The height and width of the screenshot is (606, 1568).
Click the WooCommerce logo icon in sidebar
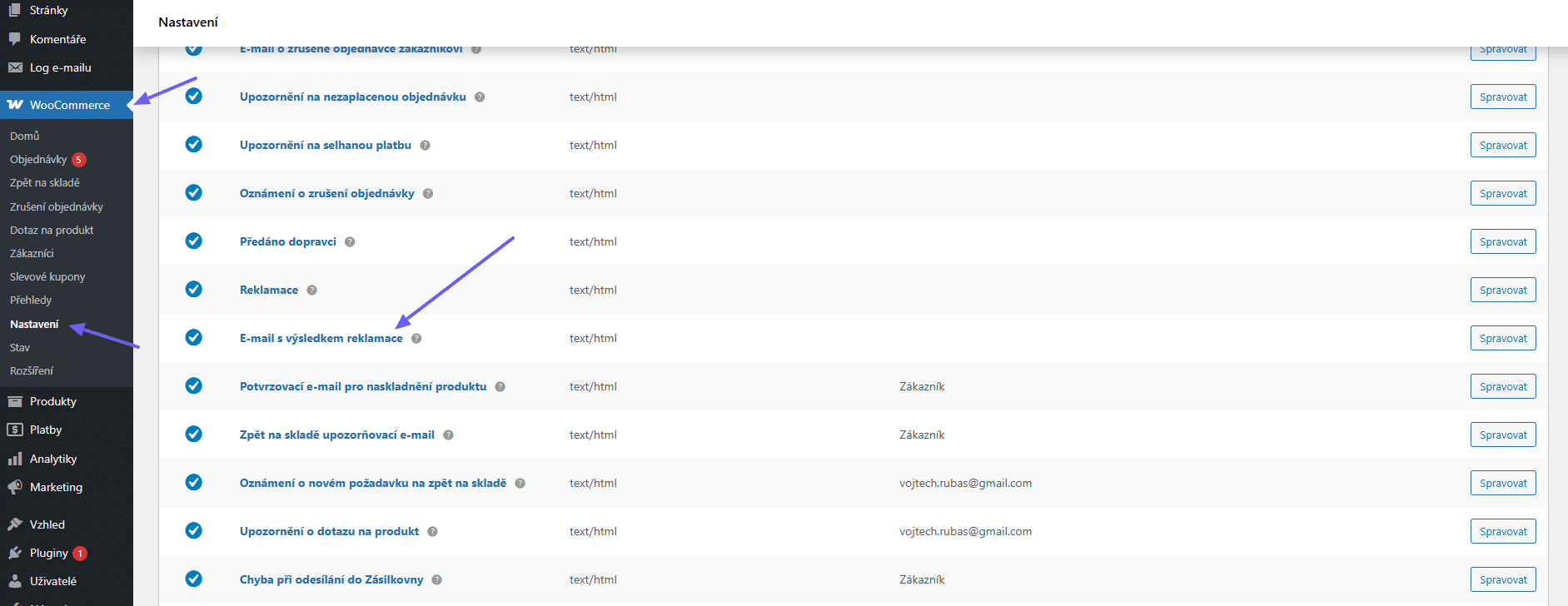point(15,105)
